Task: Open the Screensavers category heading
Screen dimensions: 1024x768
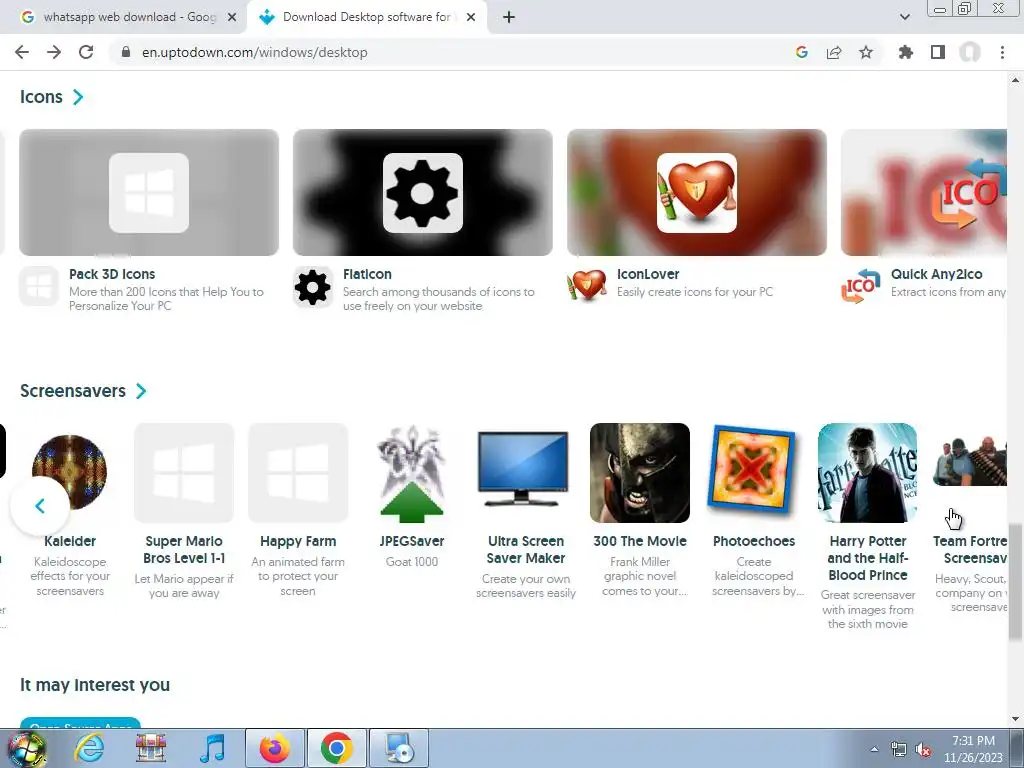Action: coord(72,391)
